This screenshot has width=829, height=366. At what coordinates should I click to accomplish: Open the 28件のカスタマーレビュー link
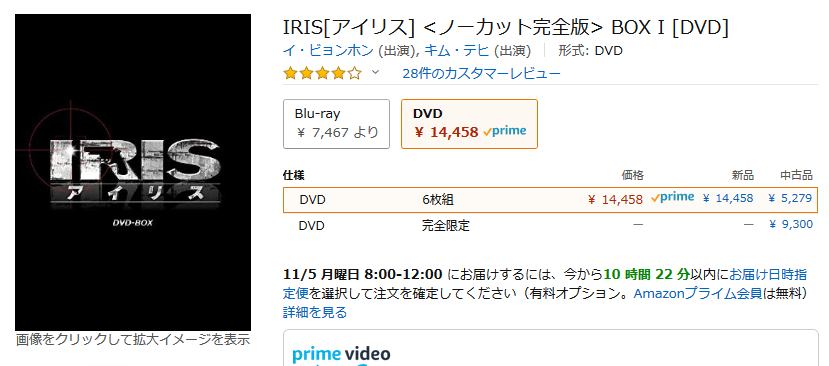481,73
